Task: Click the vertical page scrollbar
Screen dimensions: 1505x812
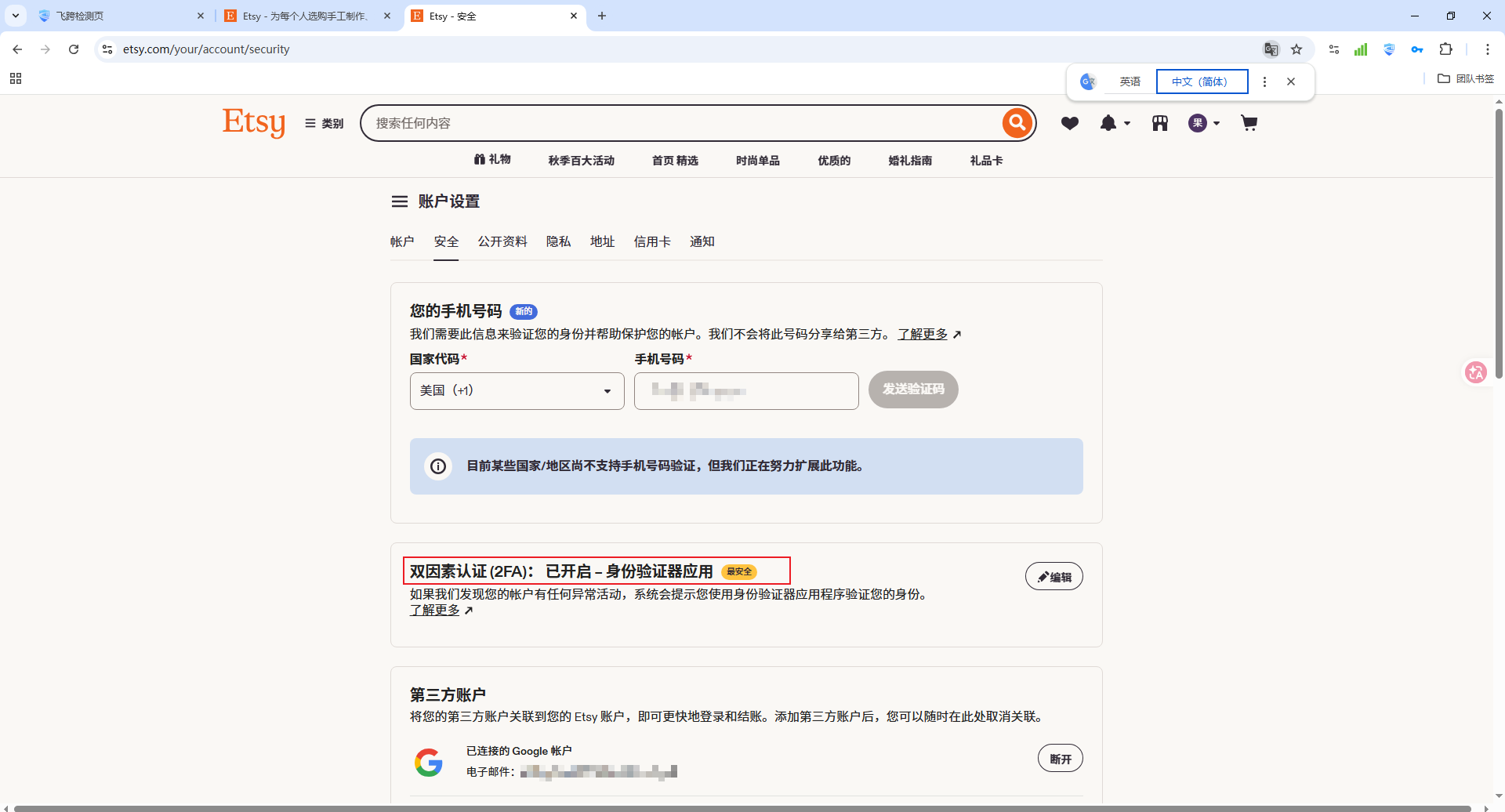Action: coord(1499,243)
